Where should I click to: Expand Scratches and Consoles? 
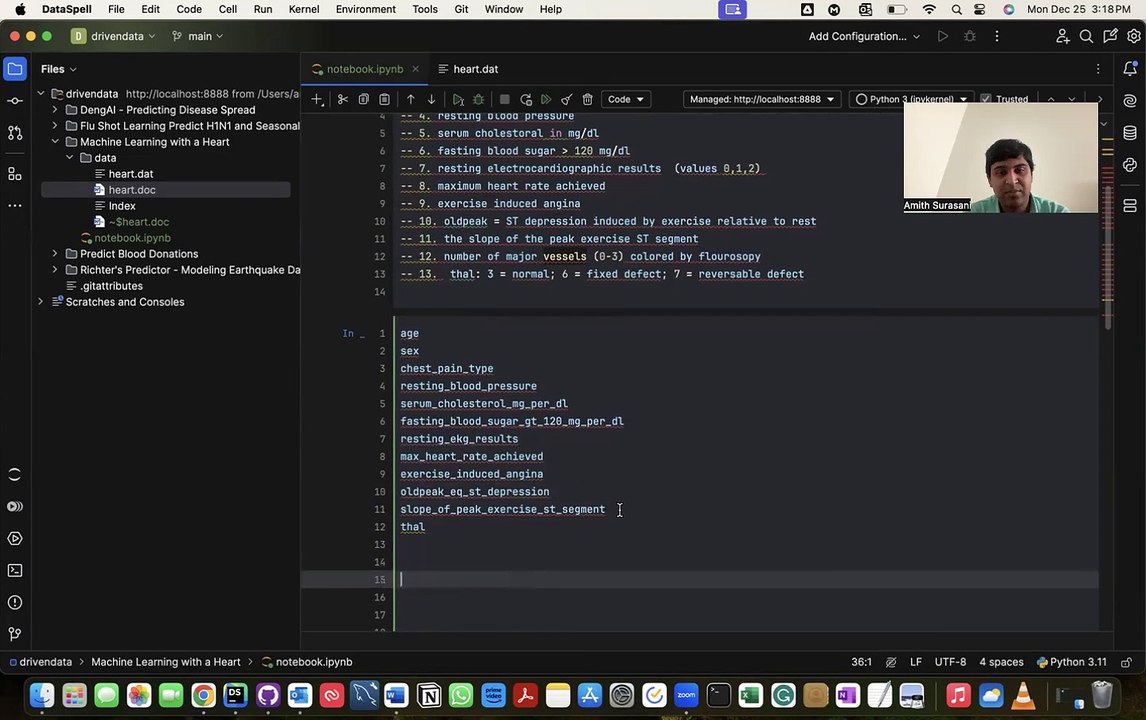click(40, 302)
